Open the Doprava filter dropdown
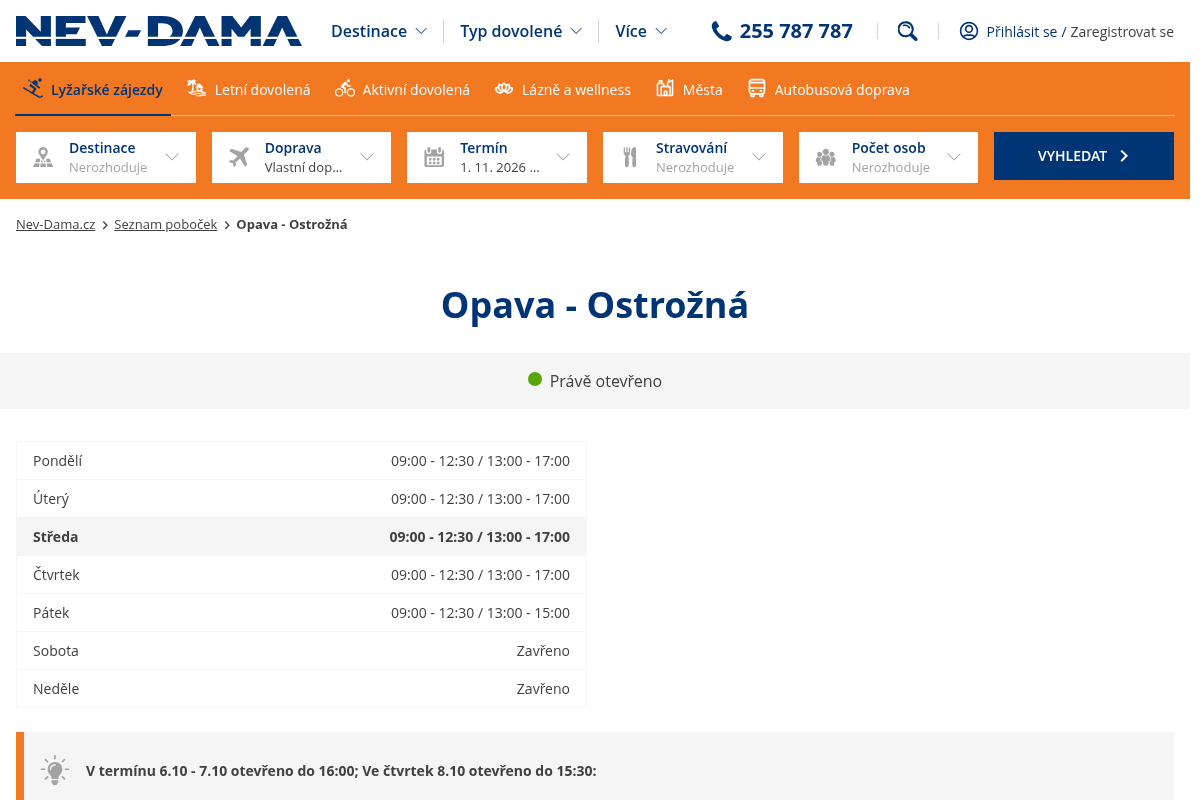This screenshot has width=1200, height=800. point(301,157)
